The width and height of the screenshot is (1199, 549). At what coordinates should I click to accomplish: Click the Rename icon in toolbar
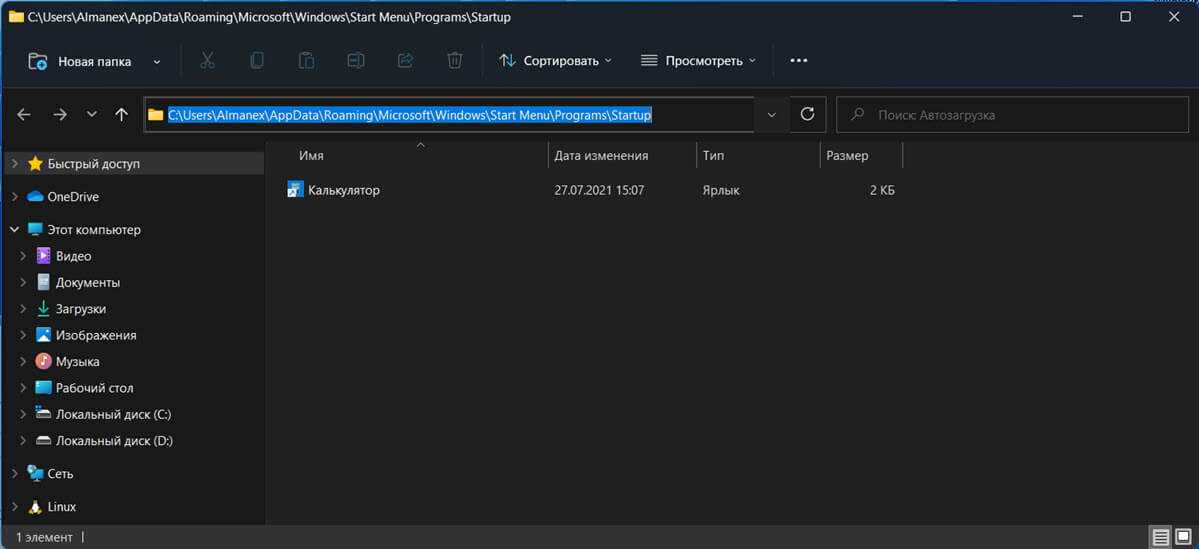click(356, 61)
